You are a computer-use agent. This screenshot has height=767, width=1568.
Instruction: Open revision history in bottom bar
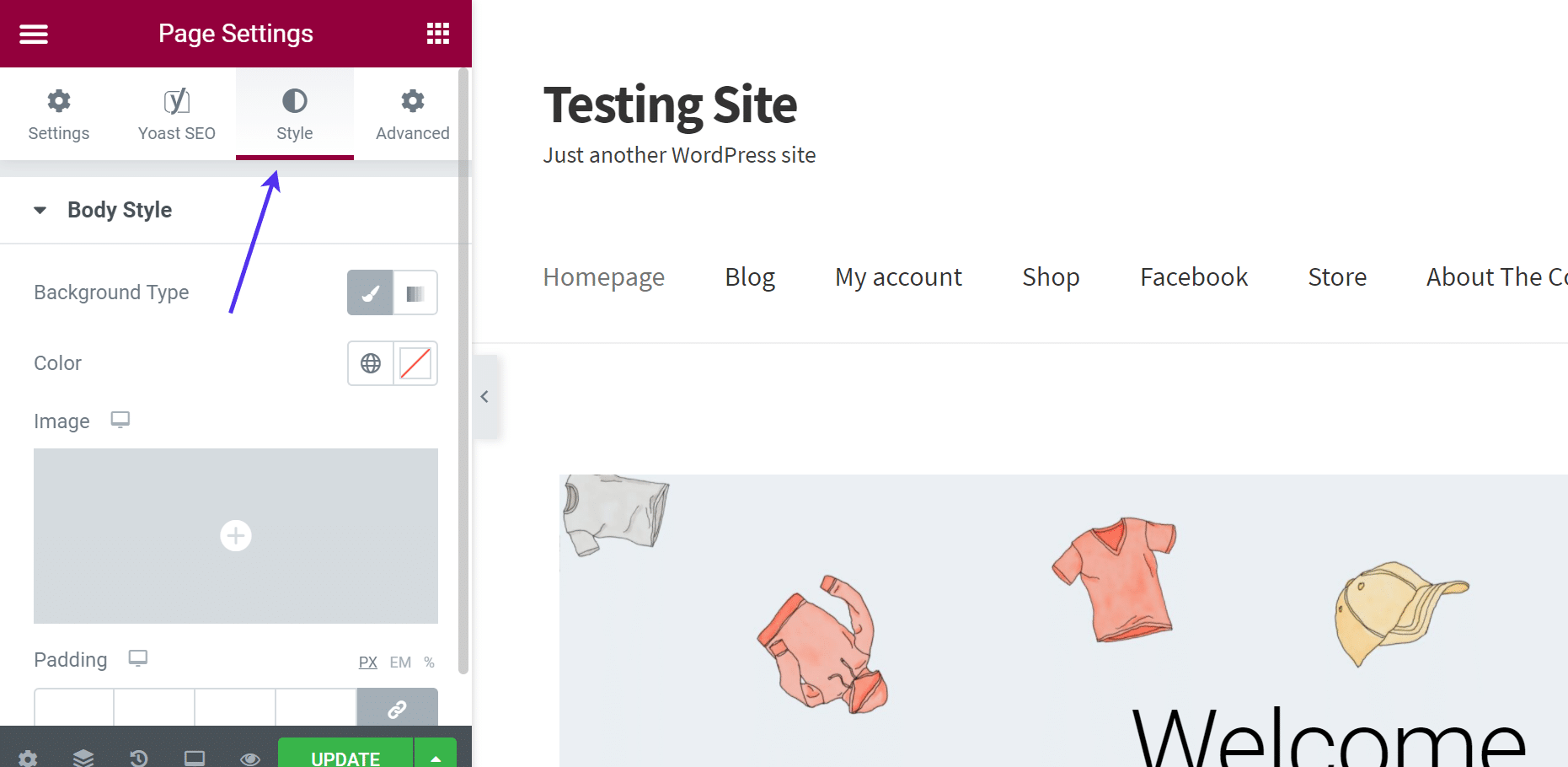[x=139, y=757]
